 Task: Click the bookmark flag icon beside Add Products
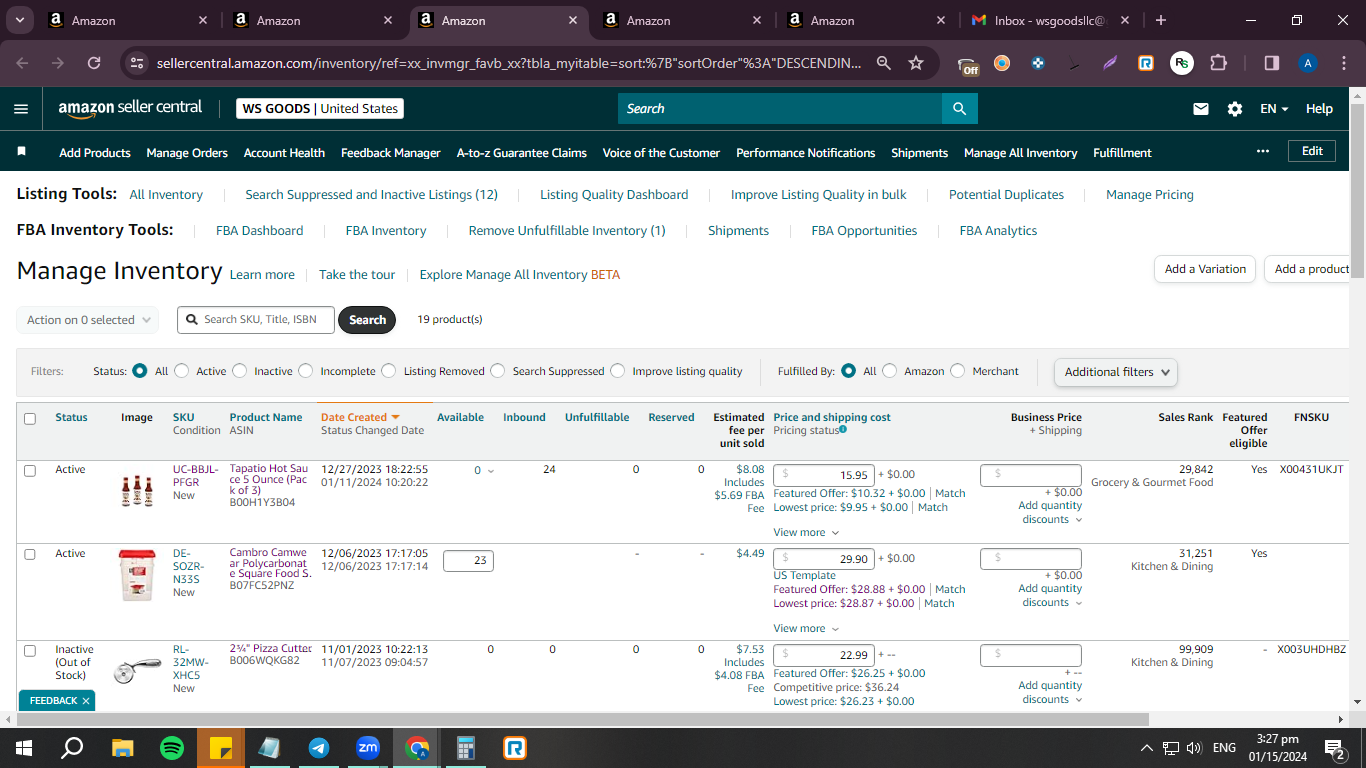click(21, 151)
